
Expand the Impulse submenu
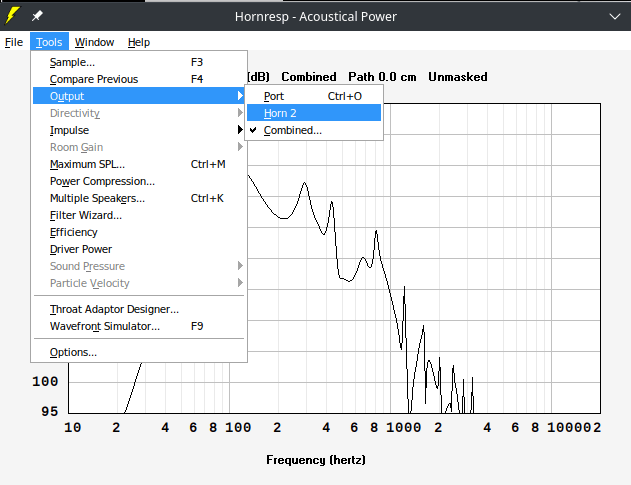pyautogui.click(x=139, y=130)
